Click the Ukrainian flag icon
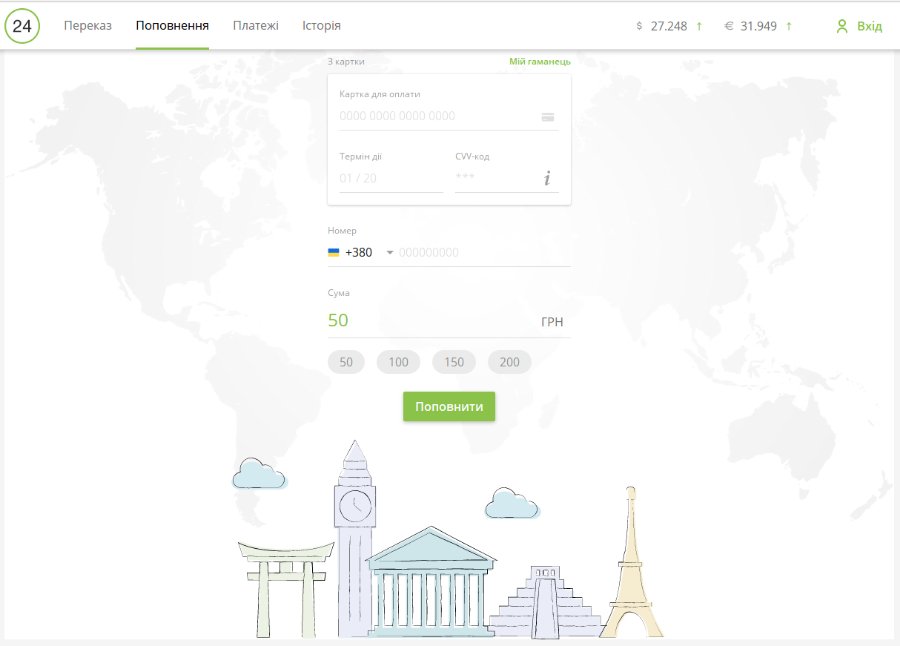Screen dimensions: 900x646 pyautogui.click(x=333, y=253)
